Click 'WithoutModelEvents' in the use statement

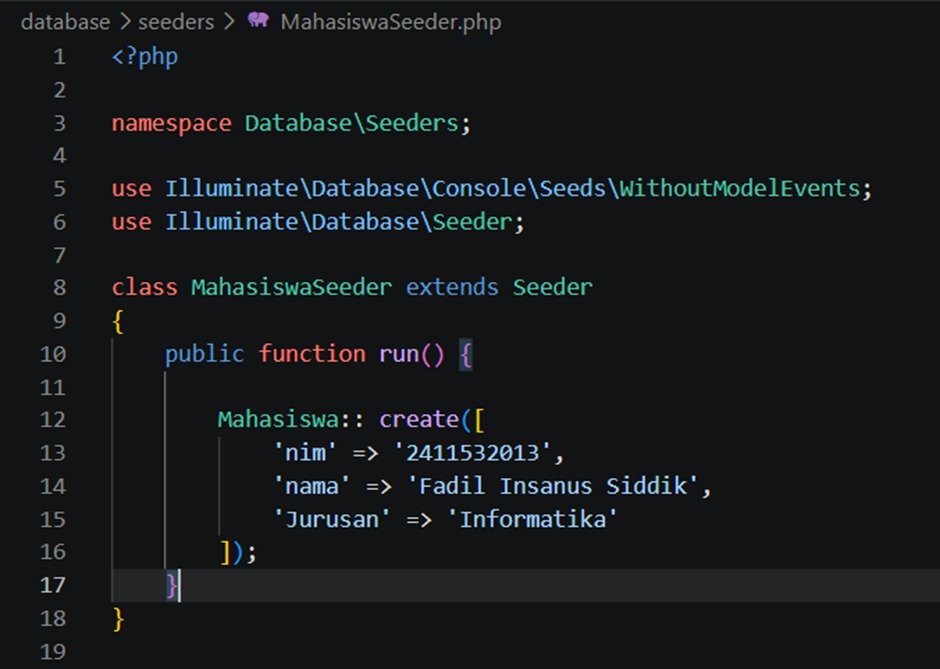[740, 189]
